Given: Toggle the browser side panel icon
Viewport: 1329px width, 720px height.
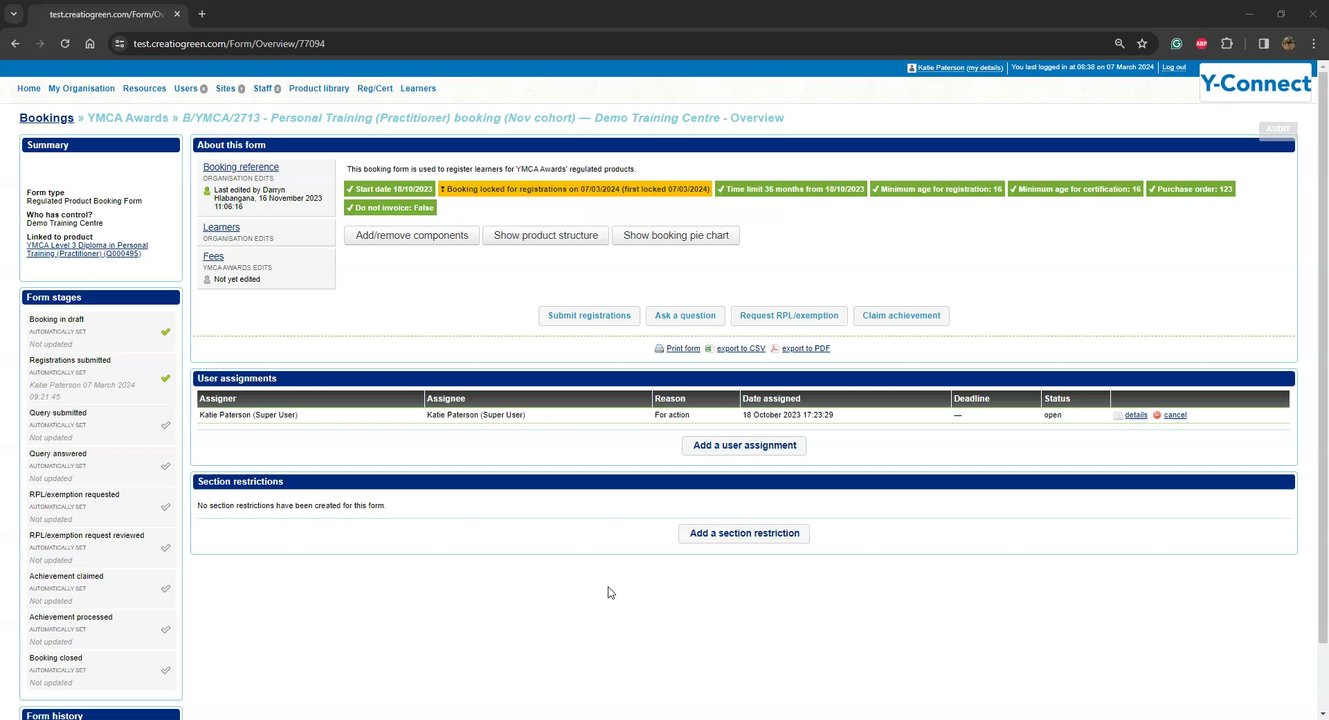Looking at the screenshot, I should (x=1264, y=44).
